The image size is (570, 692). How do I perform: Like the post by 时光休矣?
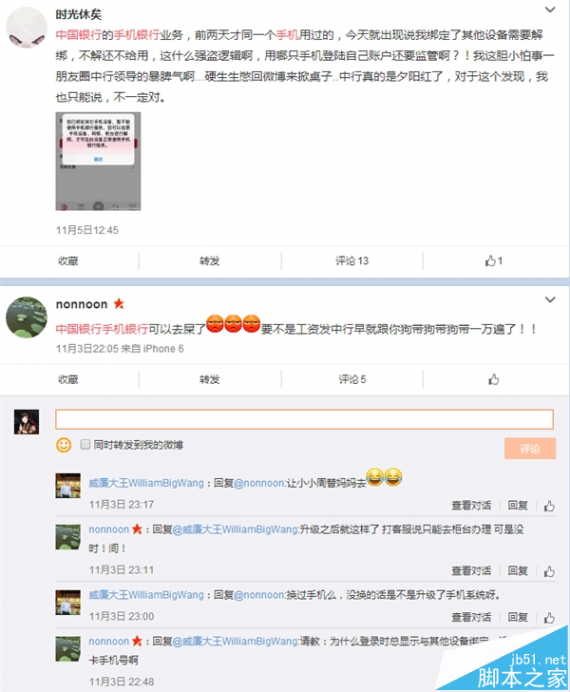493,261
